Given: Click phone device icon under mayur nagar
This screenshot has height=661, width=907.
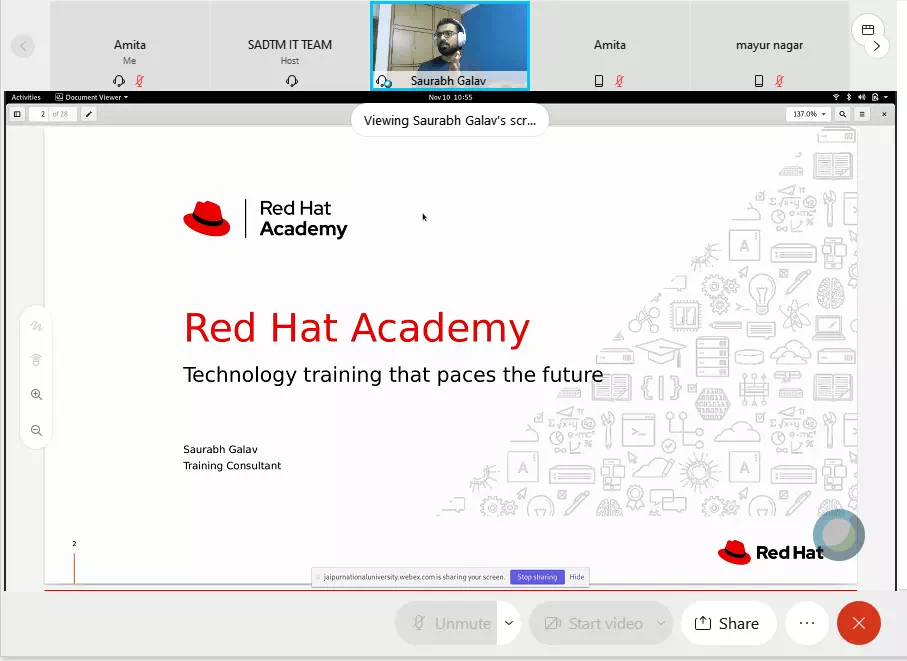Looking at the screenshot, I should [x=759, y=81].
